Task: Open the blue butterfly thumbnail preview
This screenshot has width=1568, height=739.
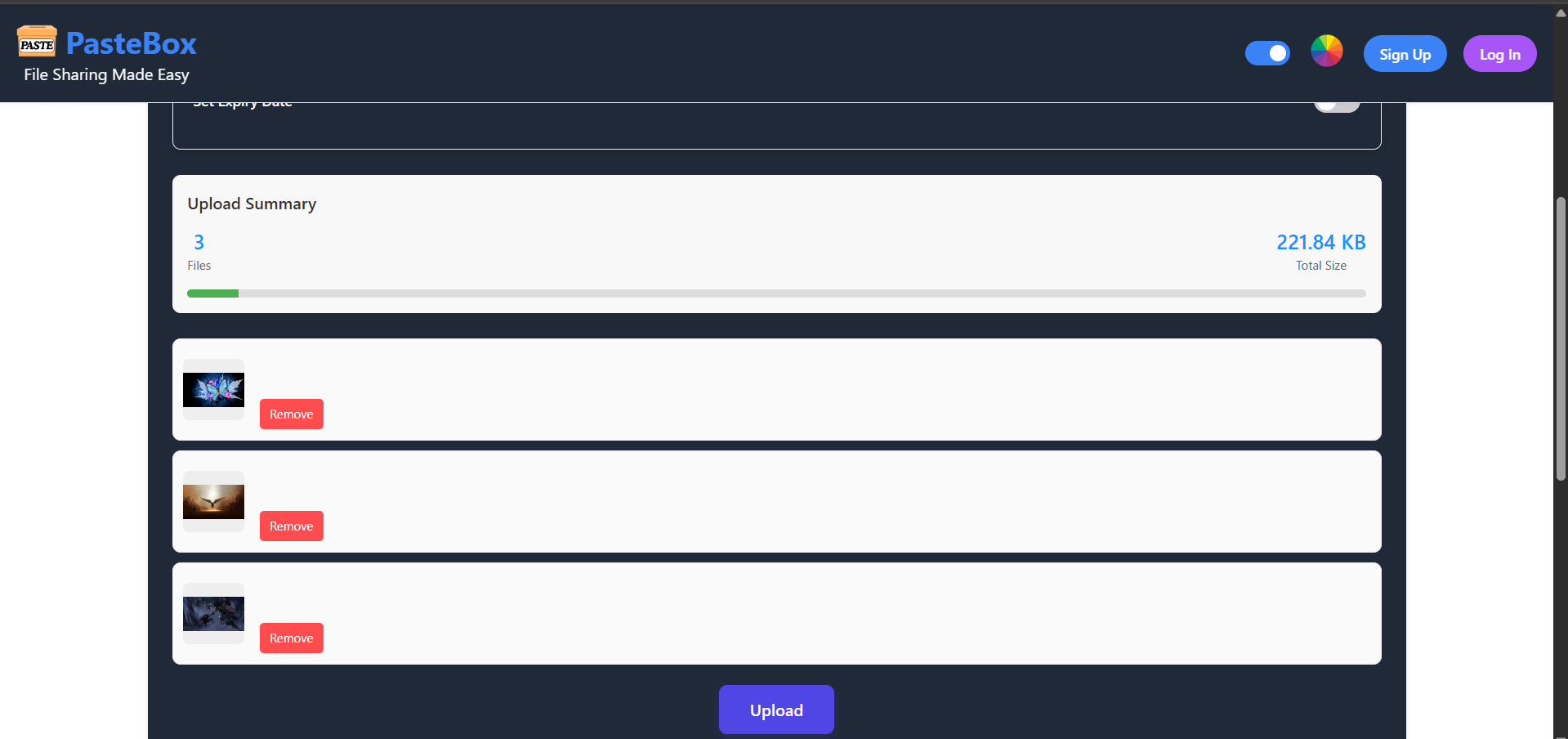Action: pos(213,390)
